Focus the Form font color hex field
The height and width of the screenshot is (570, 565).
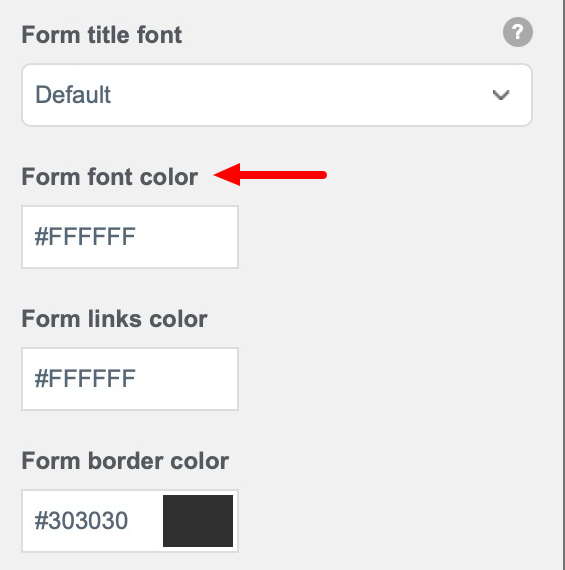130,237
